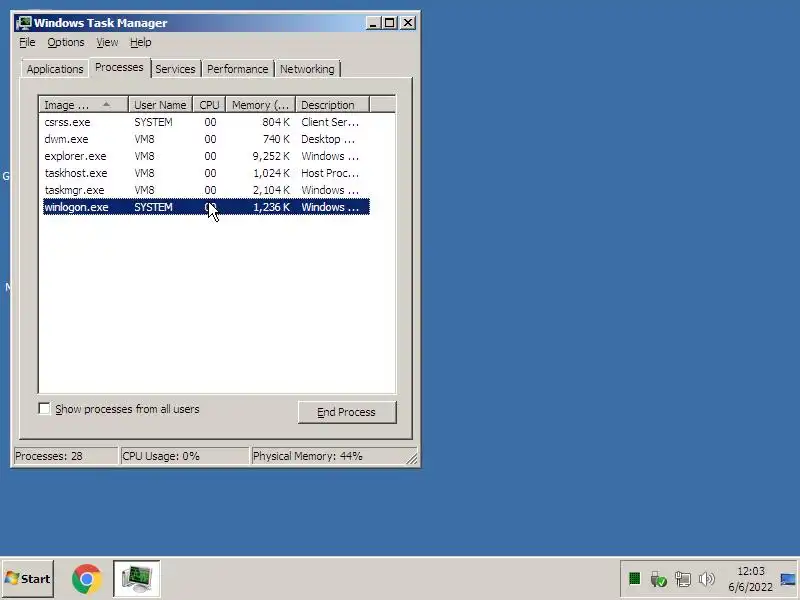The height and width of the screenshot is (600, 800).
Task: Select the dwm.exe process row
Action: (206, 139)
